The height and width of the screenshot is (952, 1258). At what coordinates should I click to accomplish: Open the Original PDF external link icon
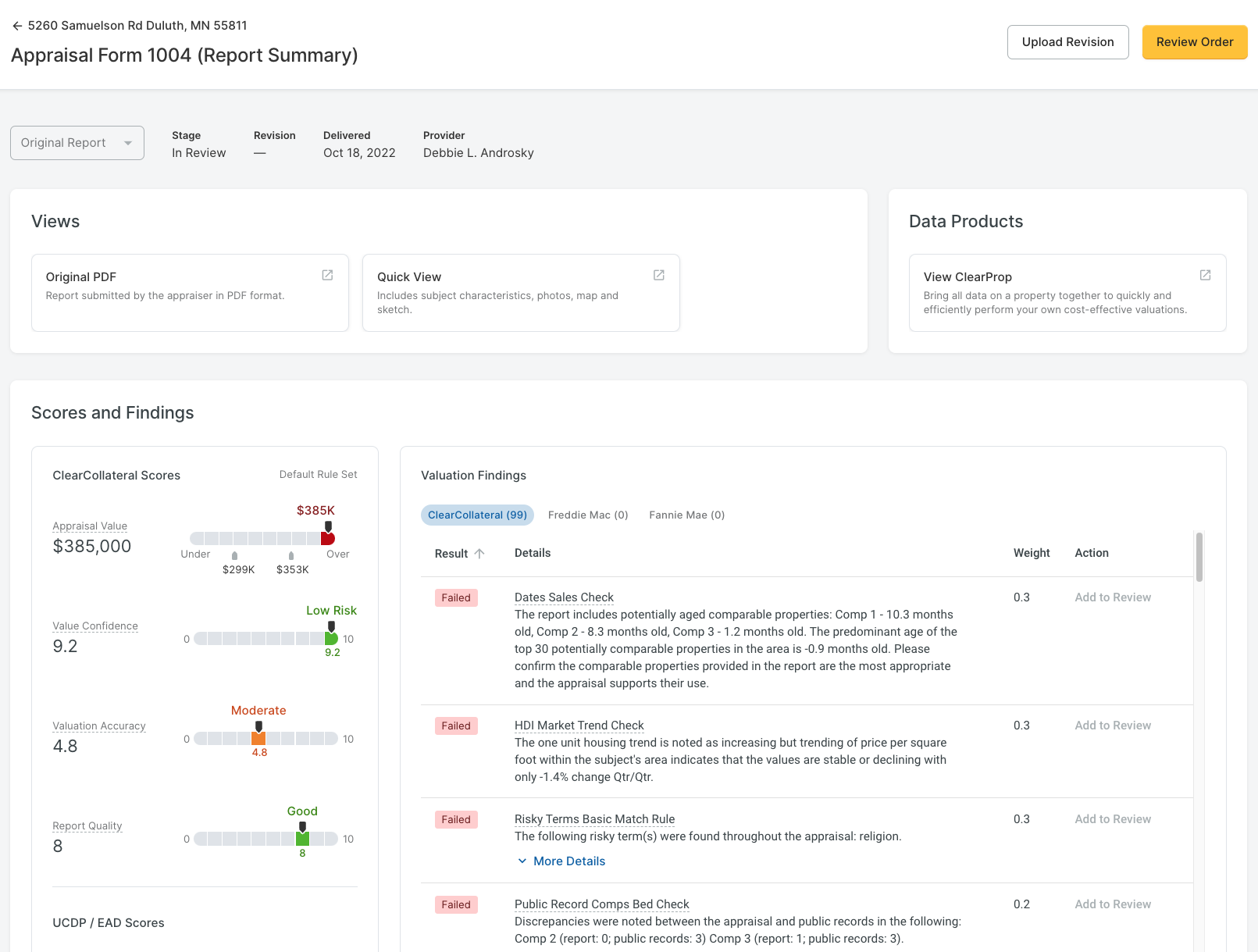327,275
